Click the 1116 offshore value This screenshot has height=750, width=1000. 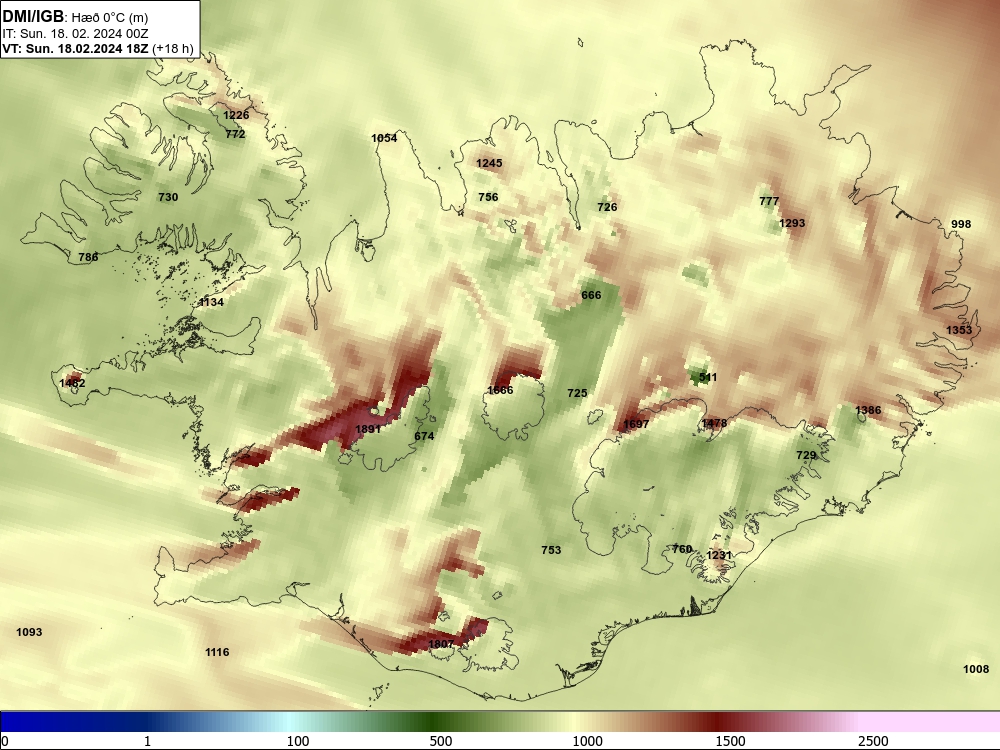pyautogui.click(x=217, y=652)
